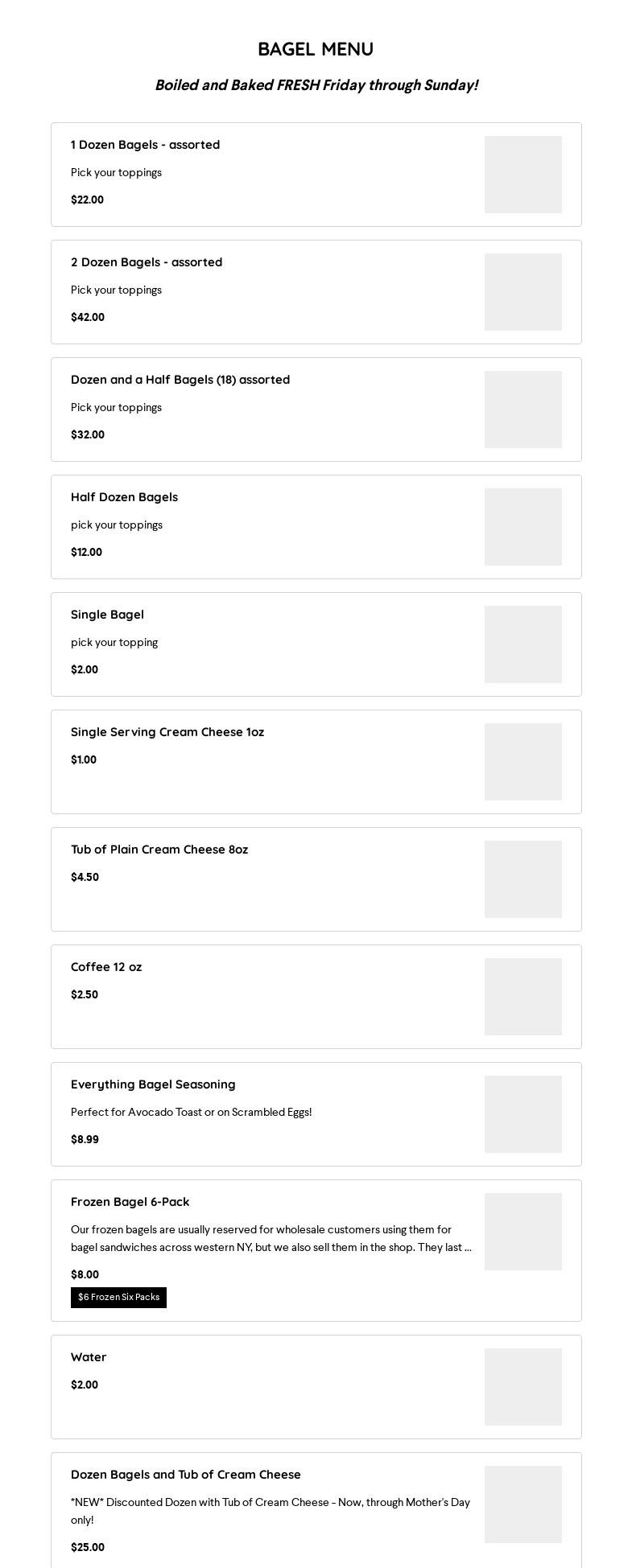Viewport: 632px width, 1568px height.
Task: Click the Half Dozen Bagels image placeholder
Action: pos(523,527)
